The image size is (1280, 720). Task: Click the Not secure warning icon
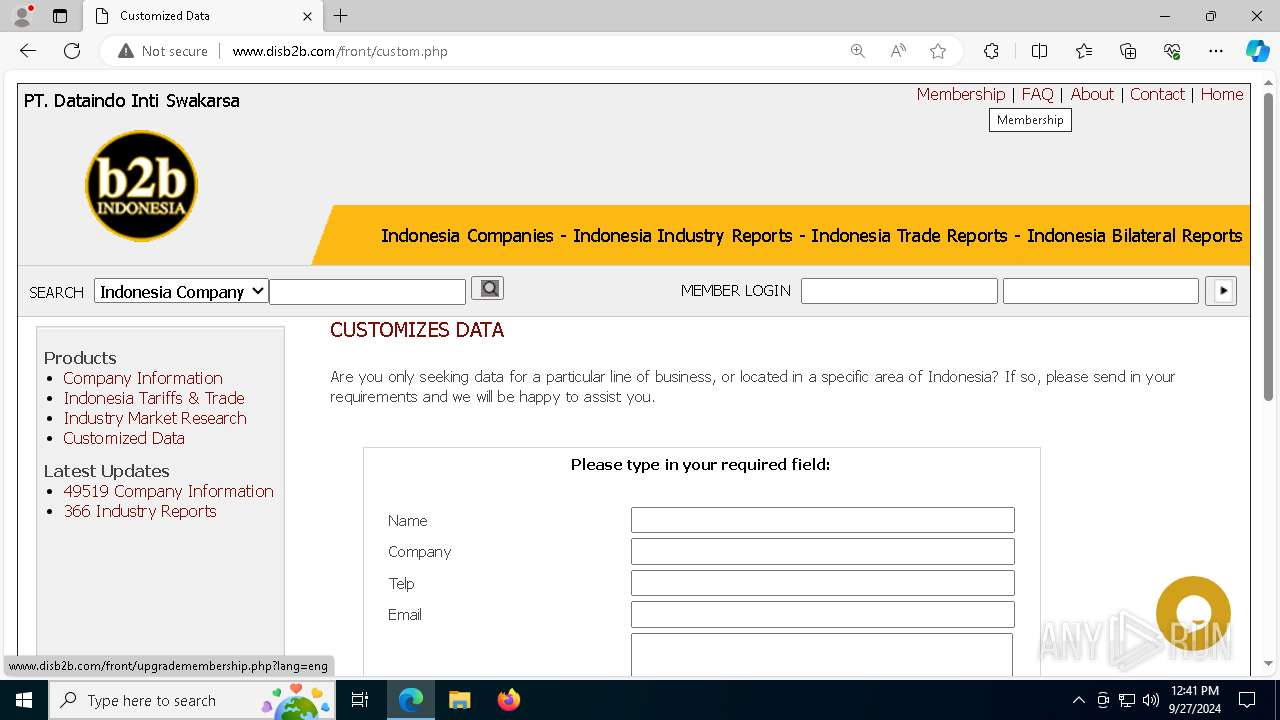click(126, 51)
